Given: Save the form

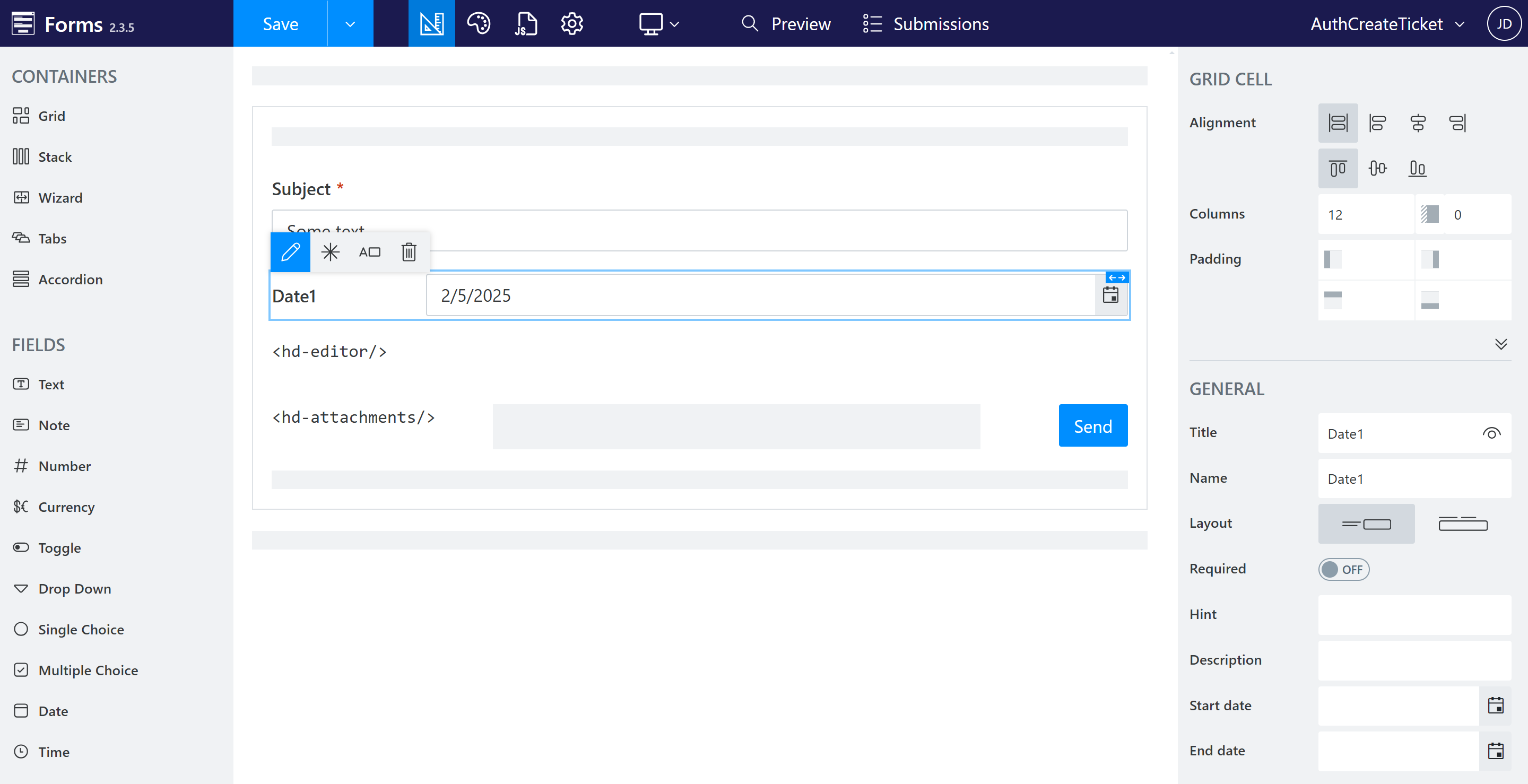Looking at the screenshot, I should 280,24.
